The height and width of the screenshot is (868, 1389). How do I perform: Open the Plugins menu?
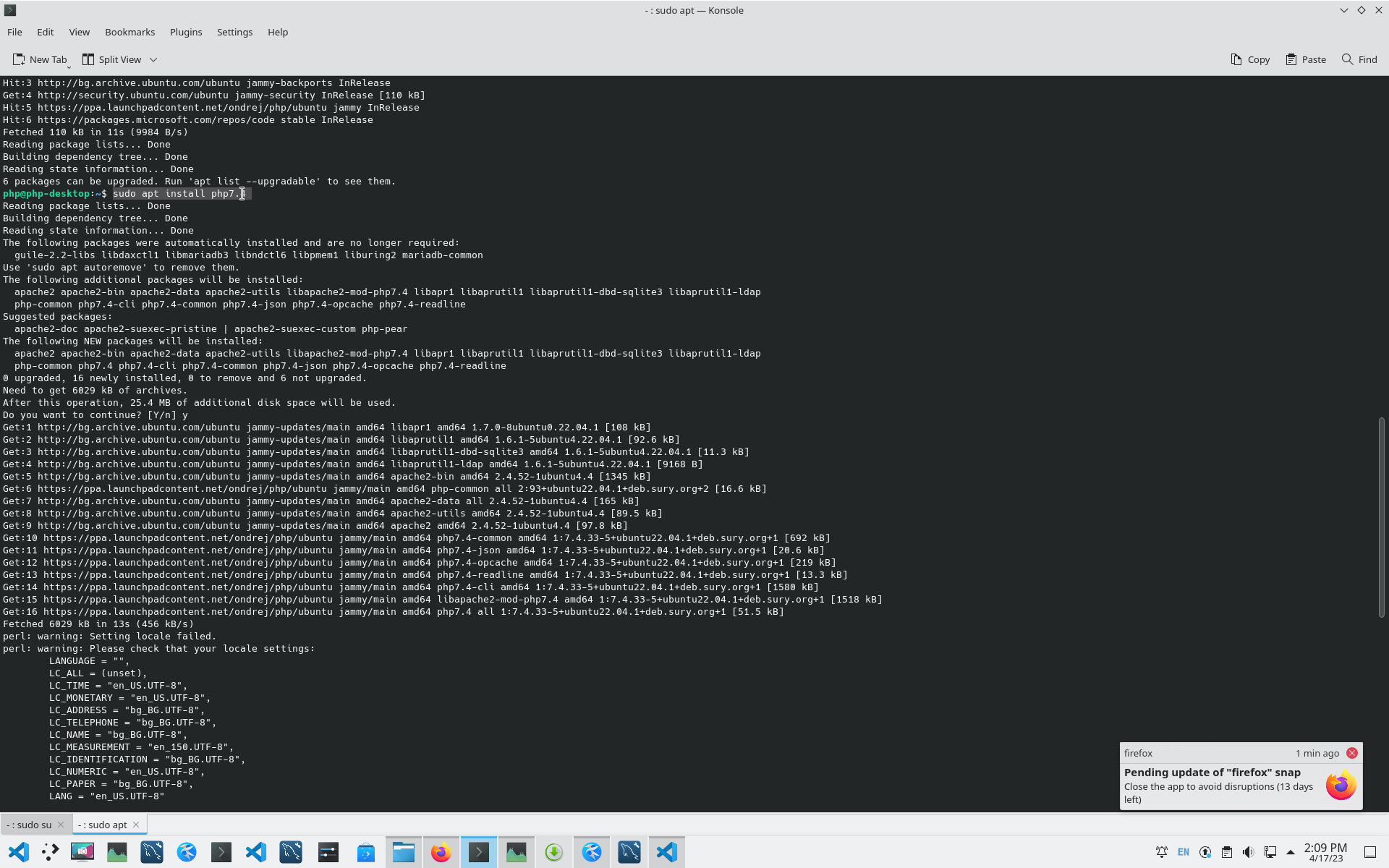click(x=186, y=32)
